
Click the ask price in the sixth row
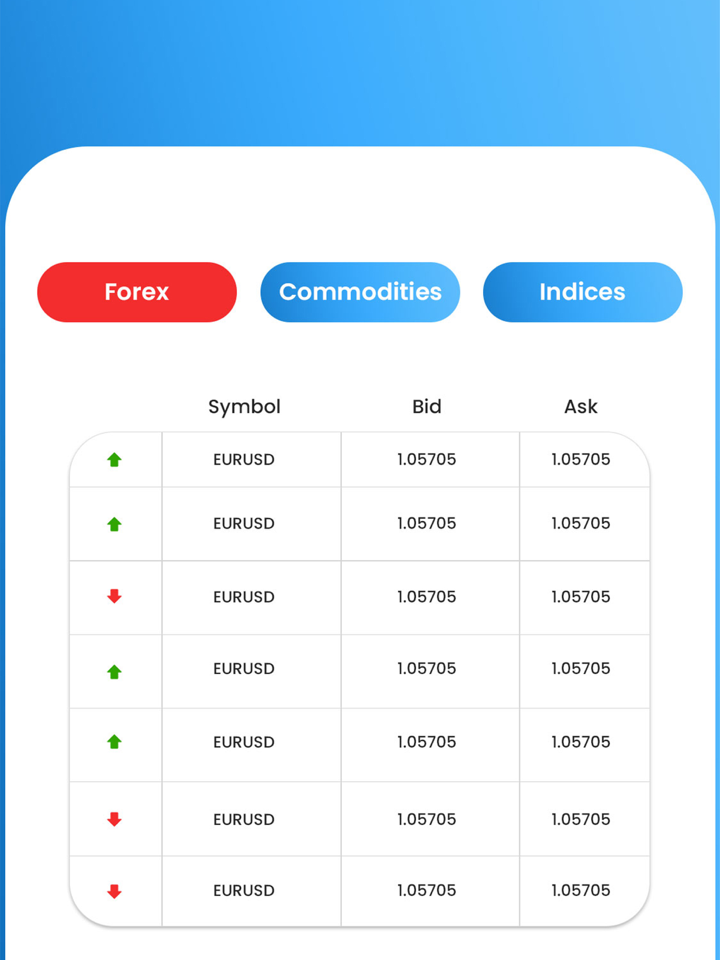(x=580, y=819)
